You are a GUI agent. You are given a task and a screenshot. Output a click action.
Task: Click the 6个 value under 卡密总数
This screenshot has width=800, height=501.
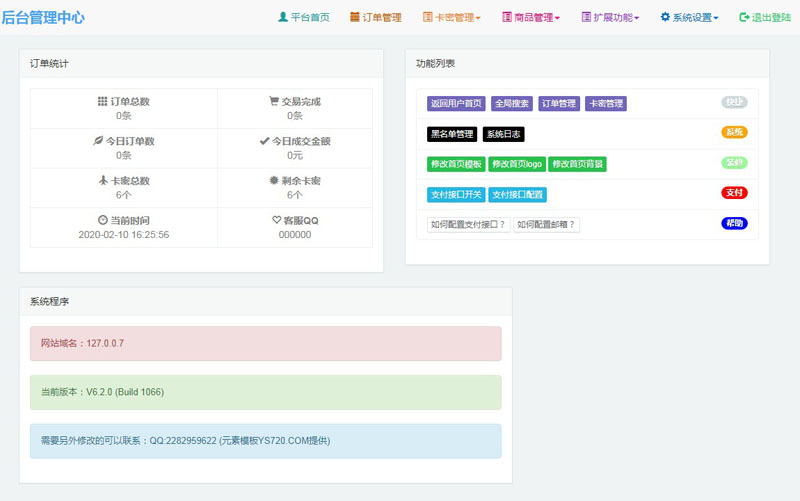point(123,195)
